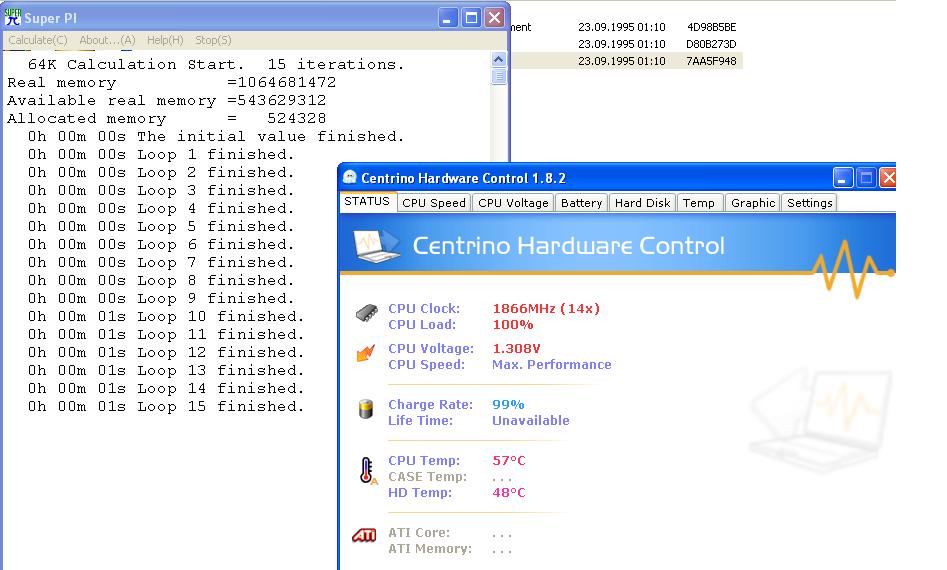The height and width of the screenshot is (570, 947).
Task: Open the About...(A) menu in Super PI
Action: click(107, 40)
